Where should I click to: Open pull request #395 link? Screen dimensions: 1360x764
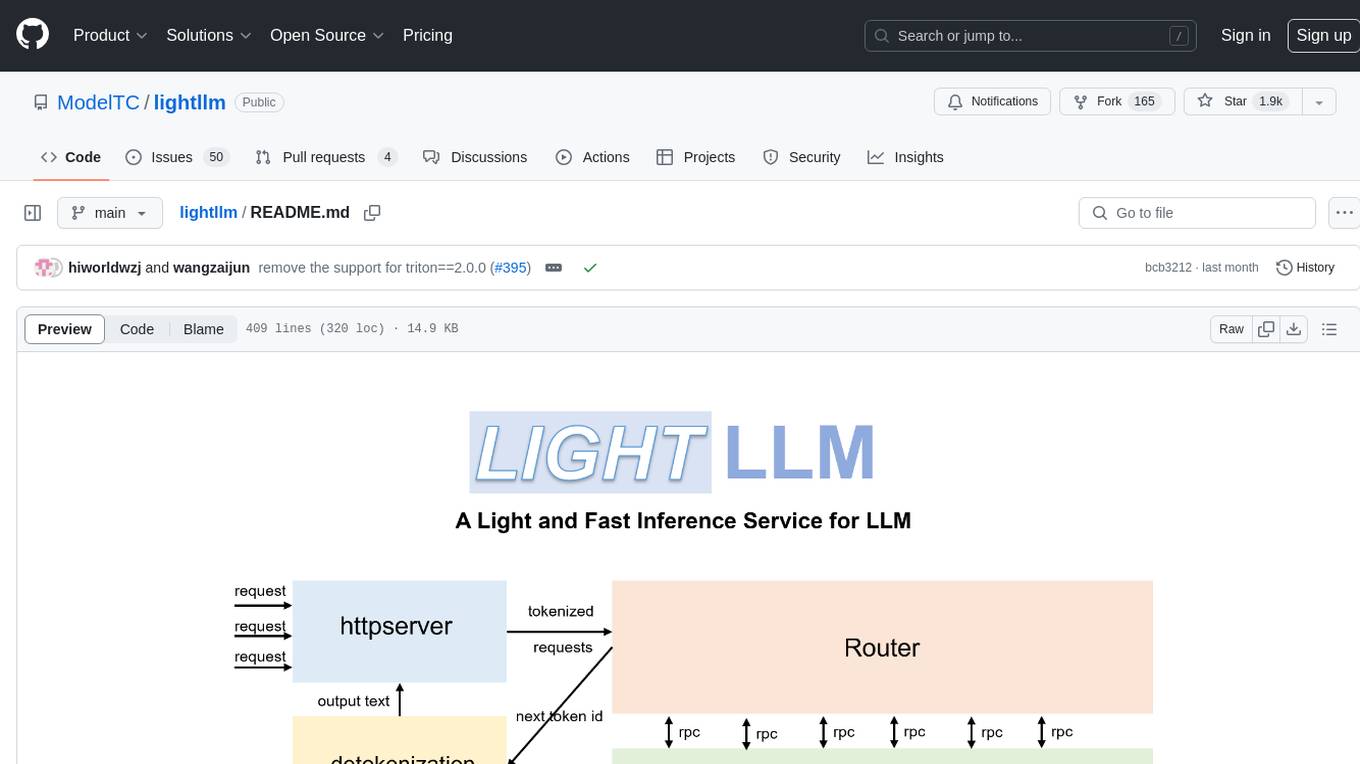[x=510, y=268]
